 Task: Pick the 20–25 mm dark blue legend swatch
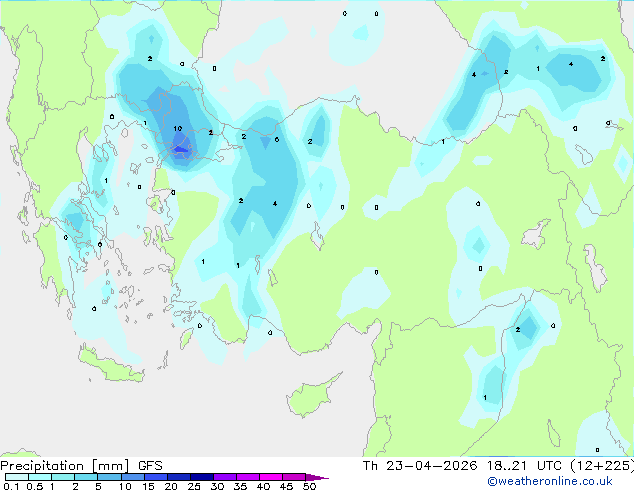tap(178, 477)
